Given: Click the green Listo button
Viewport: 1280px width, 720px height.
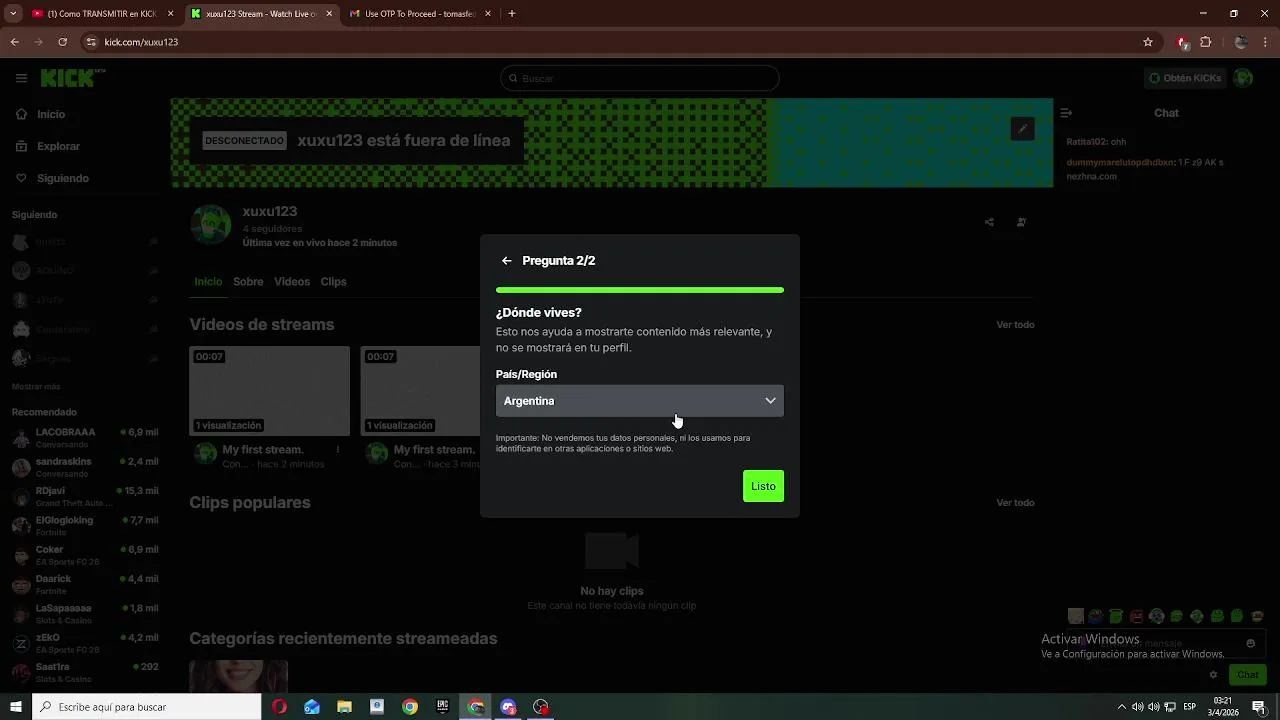Looking at the screenshot, I should pyautogui.click(x=763, y=486).
